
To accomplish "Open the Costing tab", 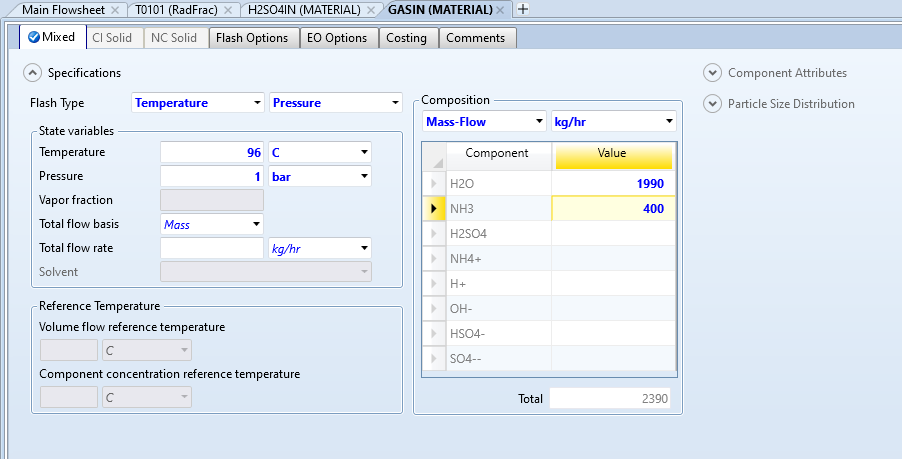I will coord(407,38).
